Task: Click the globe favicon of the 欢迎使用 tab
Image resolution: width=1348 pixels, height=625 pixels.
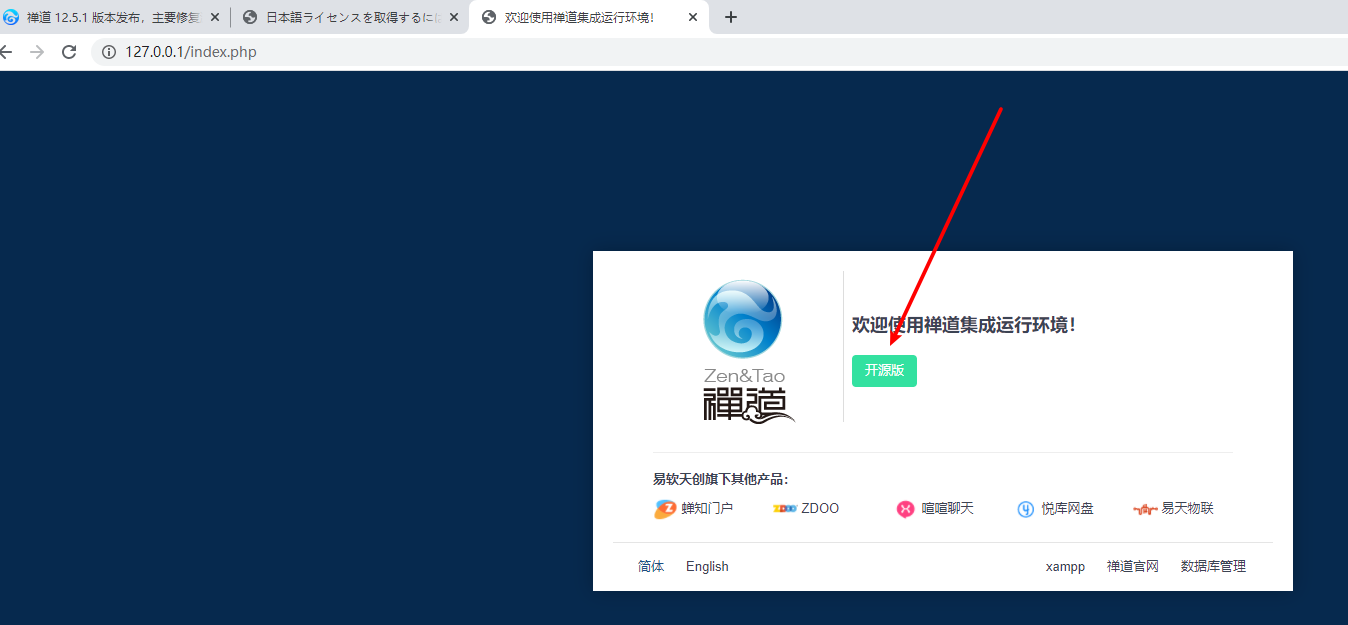Action: click(489, 17)
